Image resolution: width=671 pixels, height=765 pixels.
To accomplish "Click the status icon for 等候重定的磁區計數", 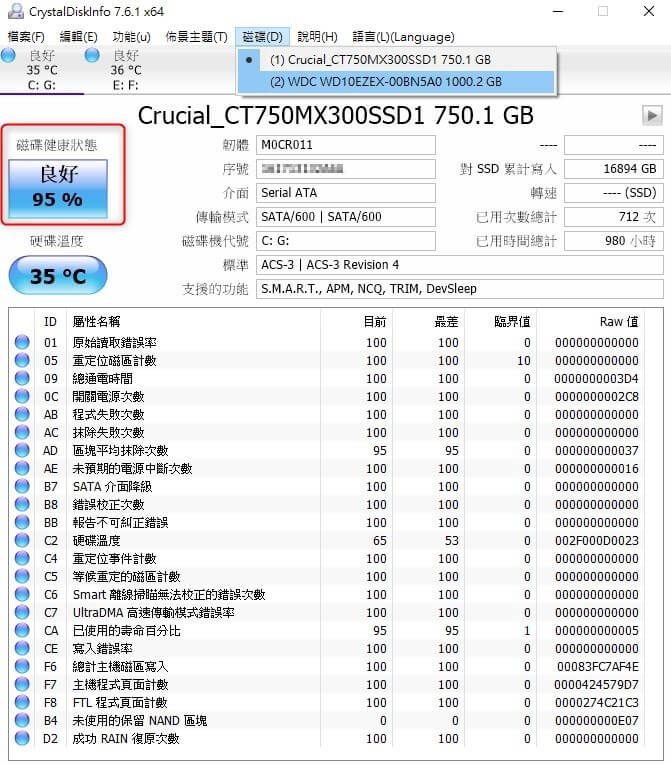I will point(22,576).
